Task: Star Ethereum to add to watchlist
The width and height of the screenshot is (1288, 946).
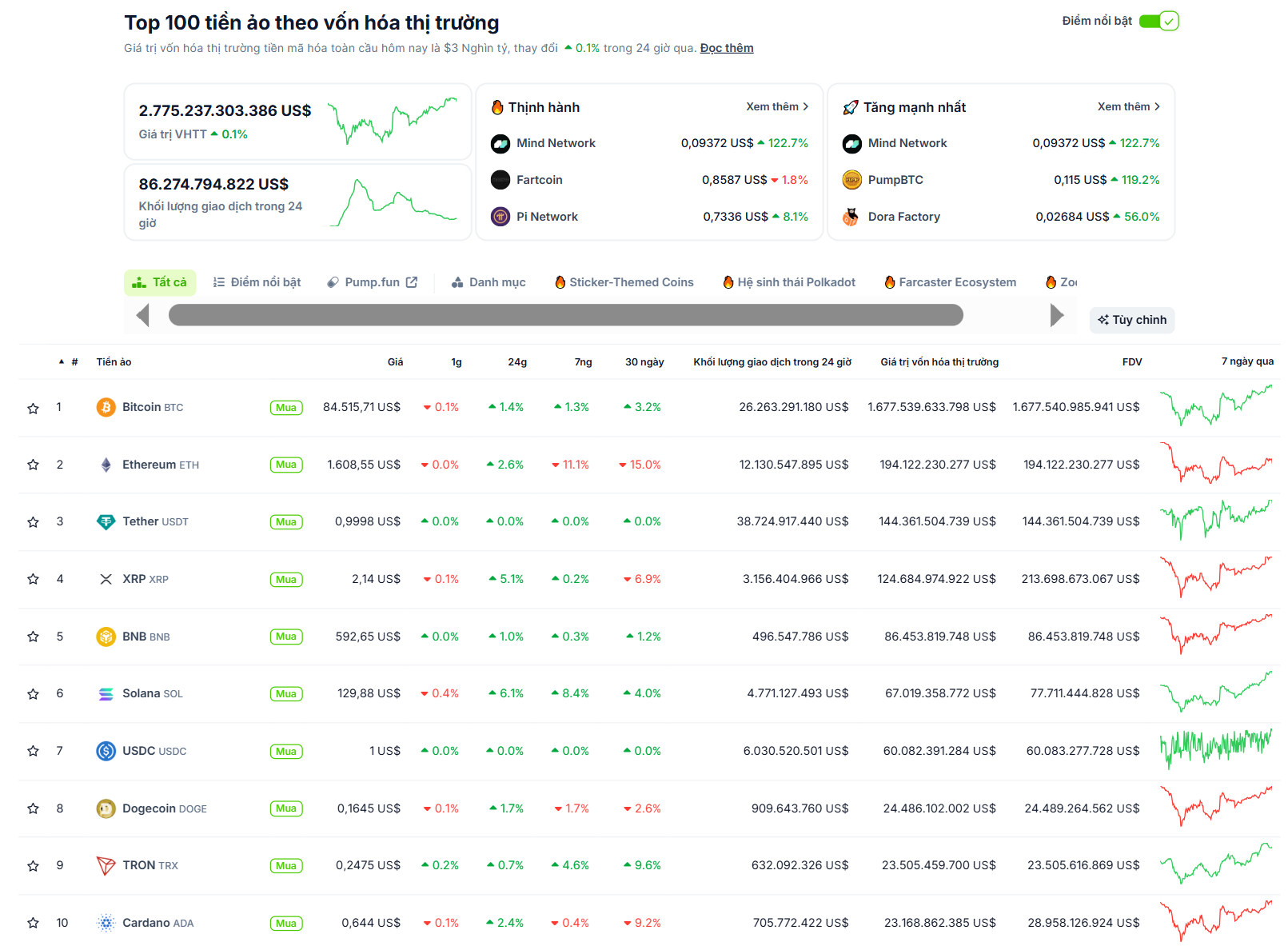Action: pos(33,465)
